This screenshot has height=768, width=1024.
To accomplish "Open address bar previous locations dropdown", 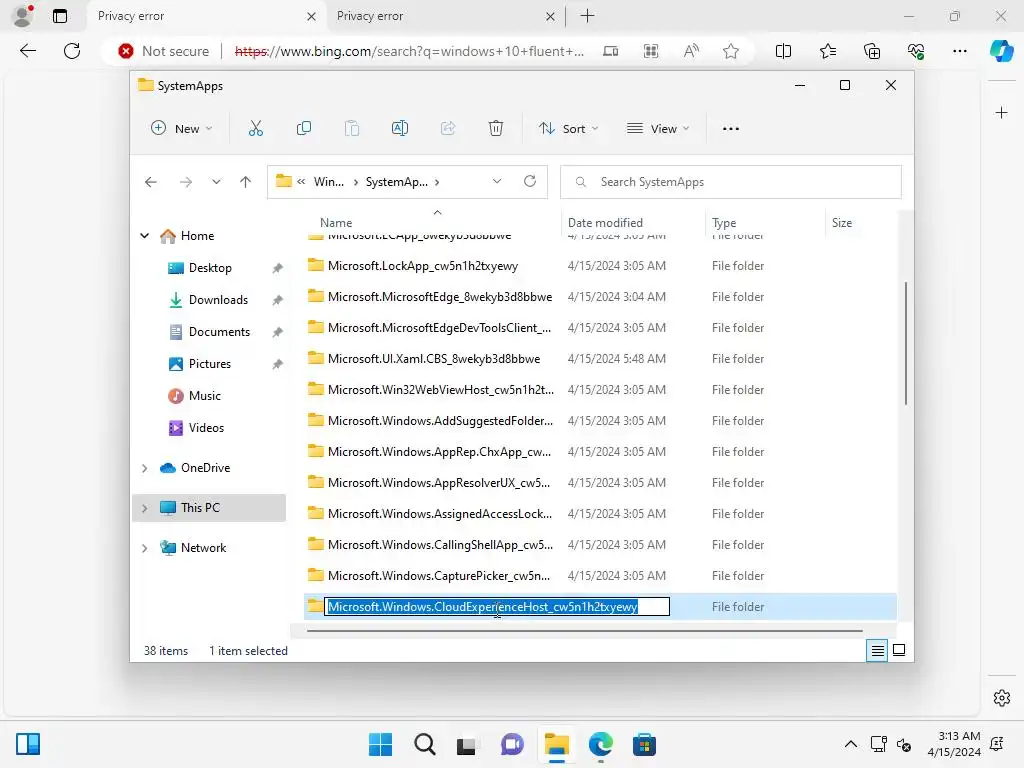I will tap(497, 182).
